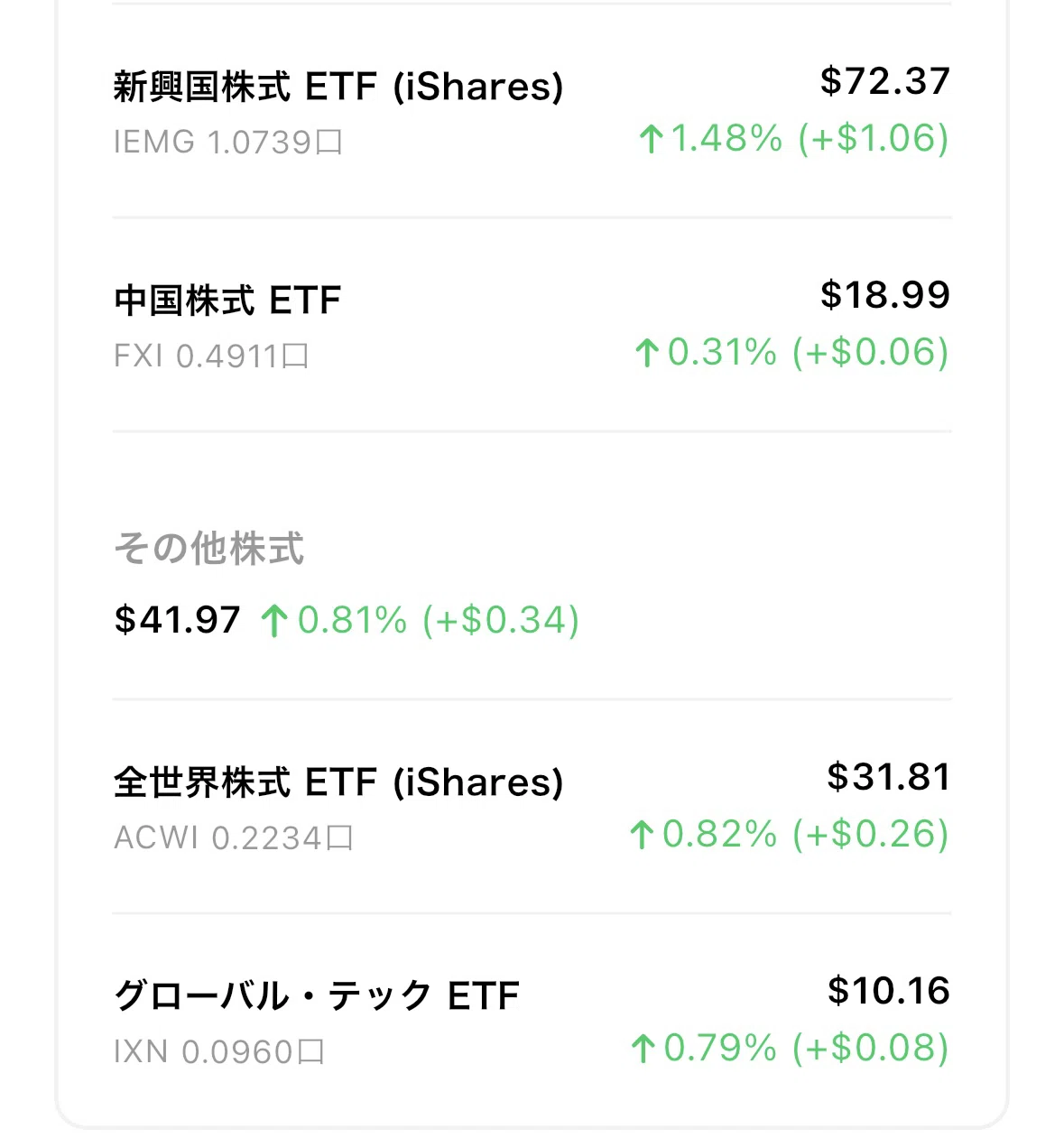Tap the green arrow beside 0.79%
1064x1138 pixels.
(x=643, y=1049)
